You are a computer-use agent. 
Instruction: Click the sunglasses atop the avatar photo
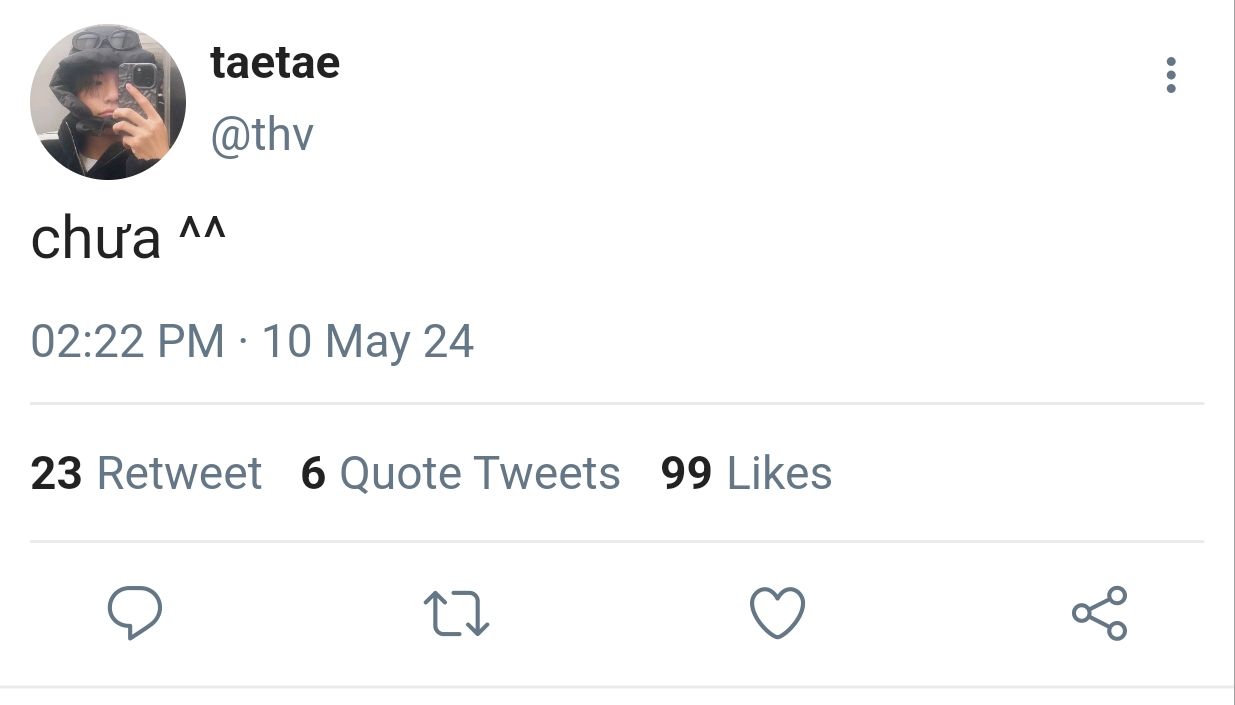pyautogui.click(x=105, y=42)
